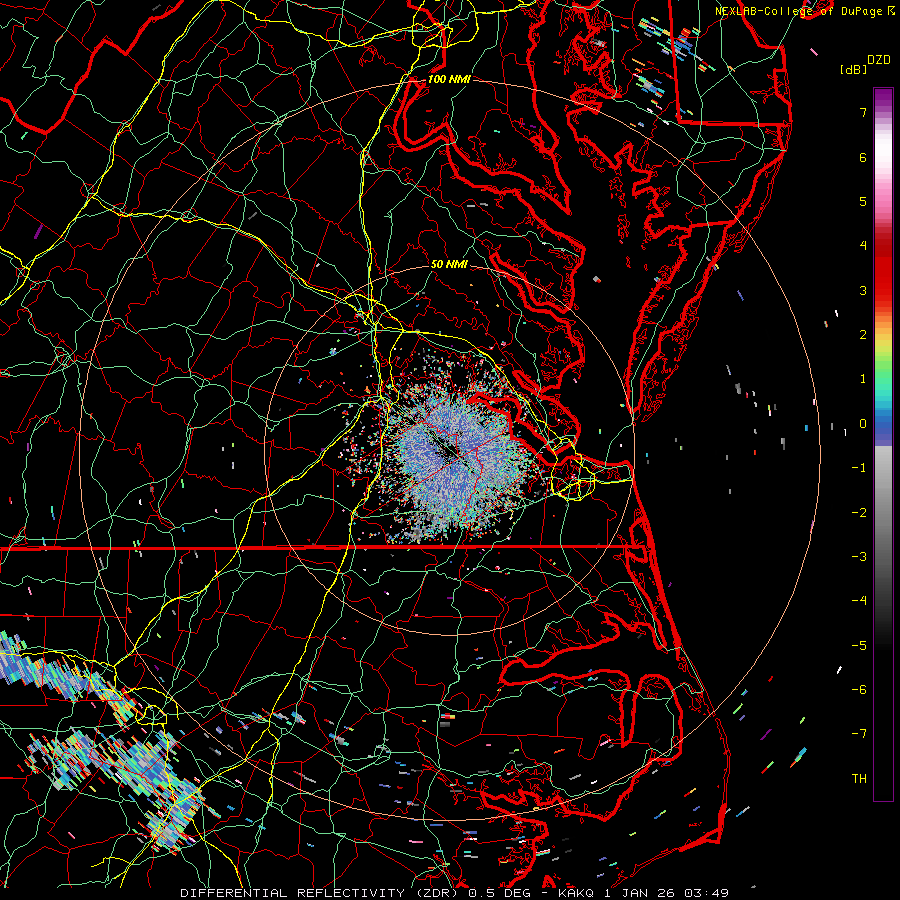
Task: Select the 5 dB scale label
Action: (863, 201)
